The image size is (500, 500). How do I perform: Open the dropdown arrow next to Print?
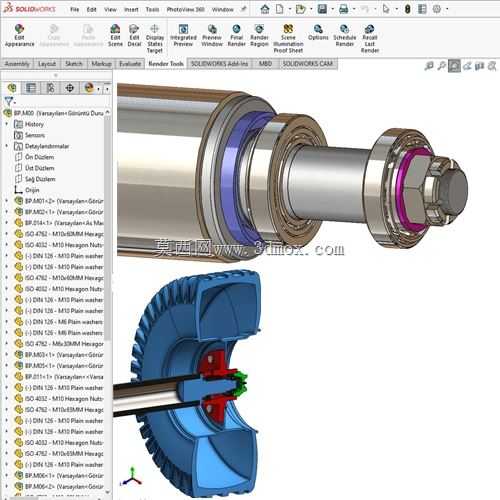tap(353, 9)
